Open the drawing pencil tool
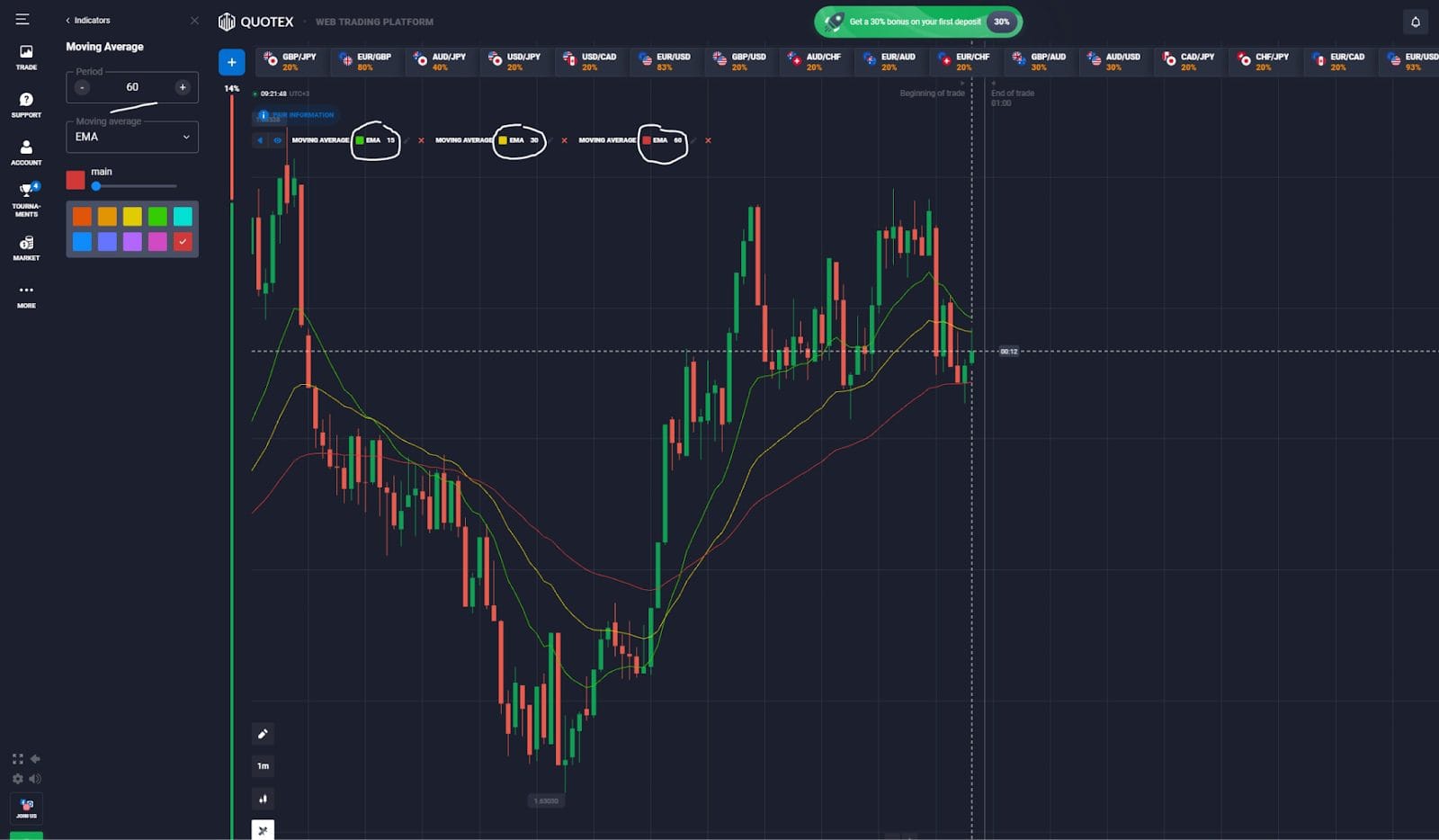This screenshot has width=1439, height=840. pos(263,734)
